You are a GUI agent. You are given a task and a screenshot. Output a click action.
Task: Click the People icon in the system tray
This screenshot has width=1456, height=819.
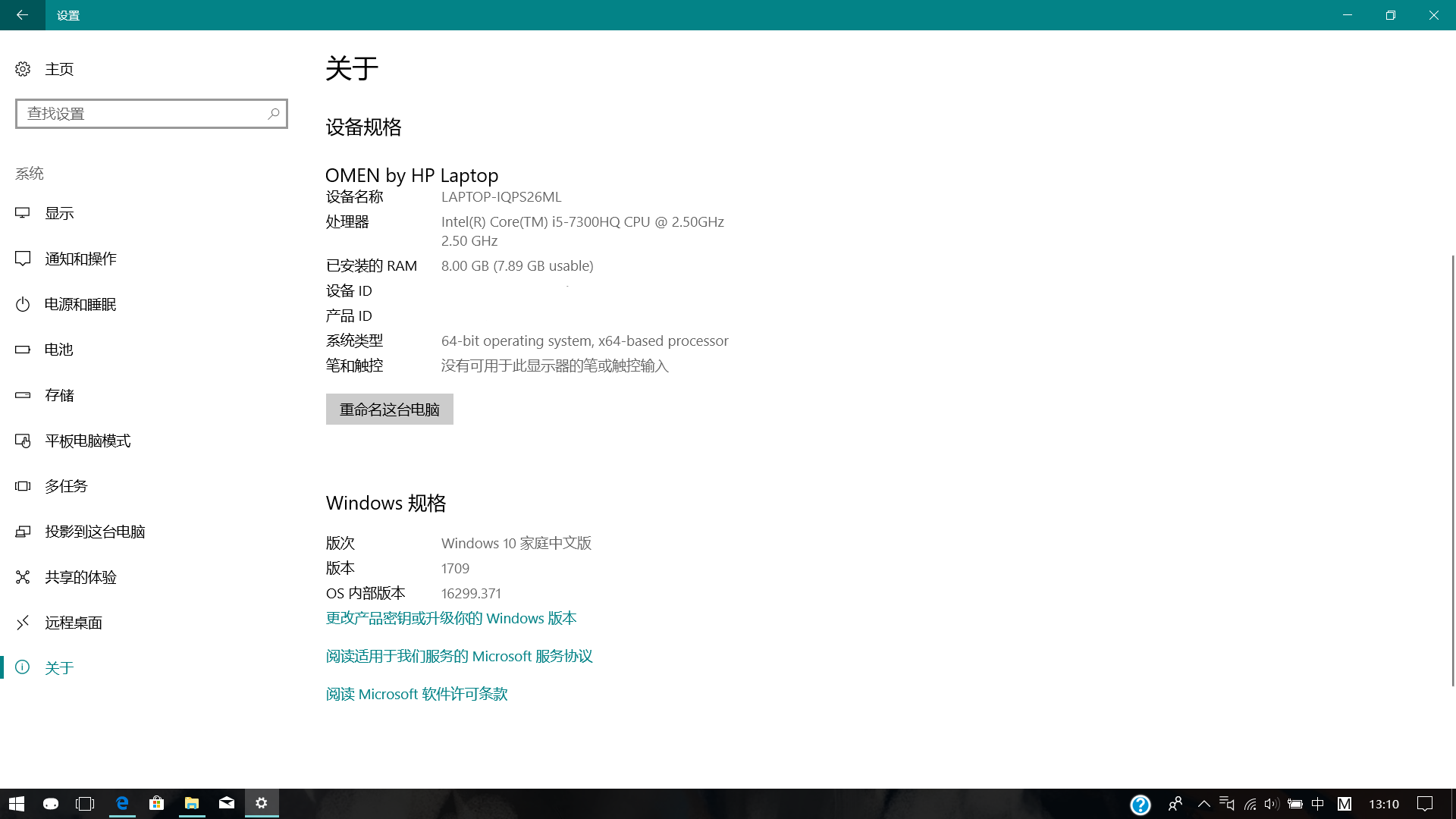point(1176,805)
